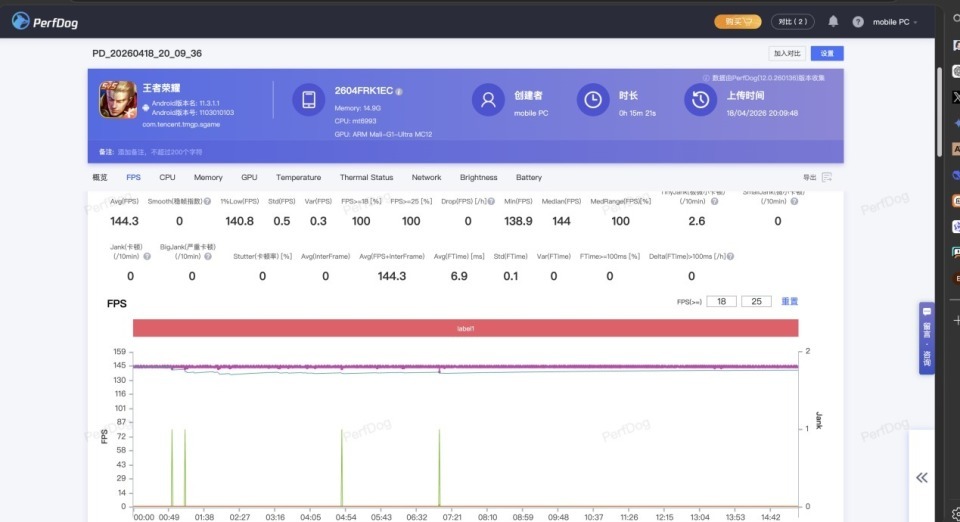This screenshot has height=522, width=960.
Task: Click the FPS threshold field showing 18
Action: (x=721, y=301)
